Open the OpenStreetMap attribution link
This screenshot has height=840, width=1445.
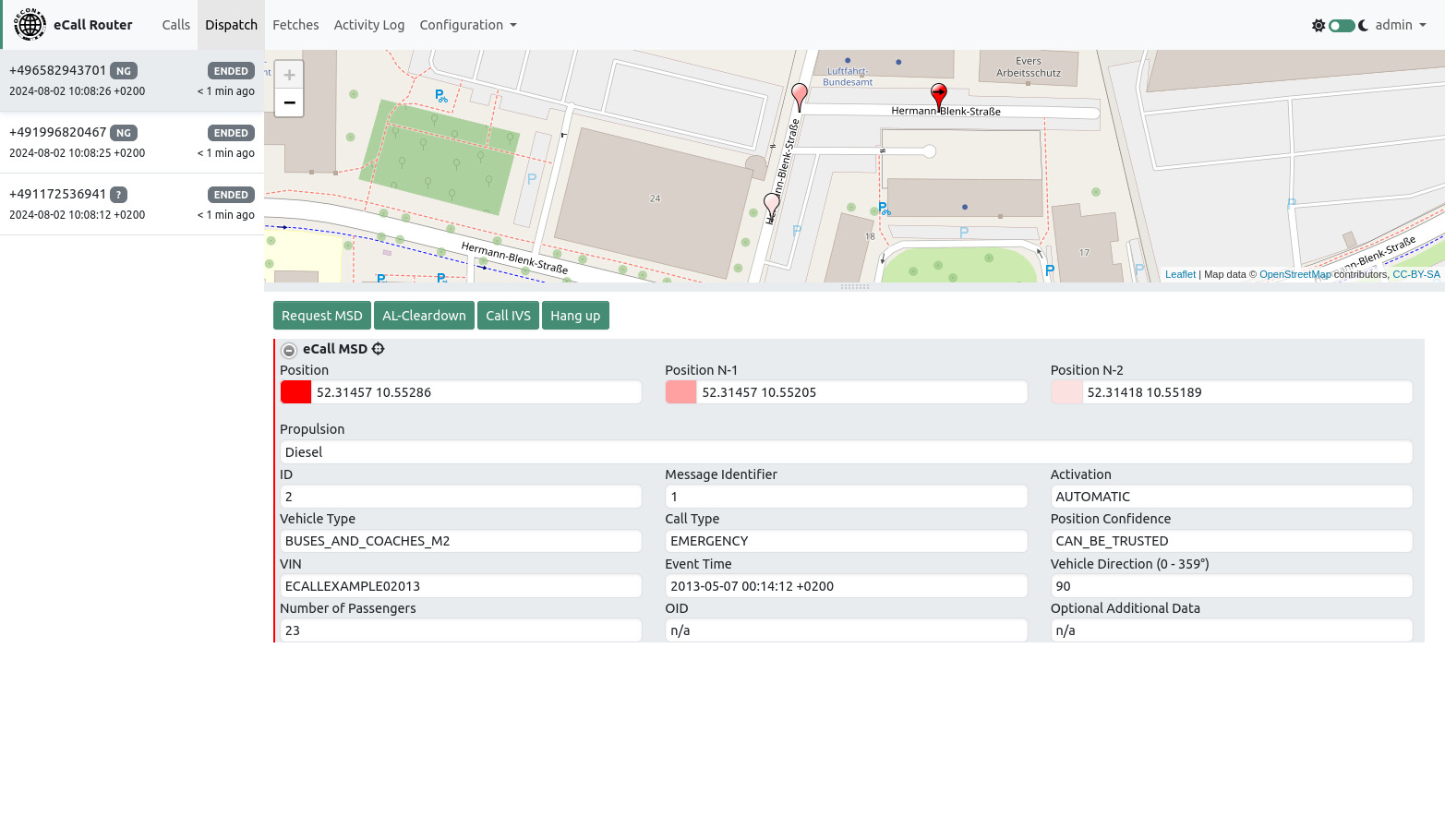tap(1294, 274)
